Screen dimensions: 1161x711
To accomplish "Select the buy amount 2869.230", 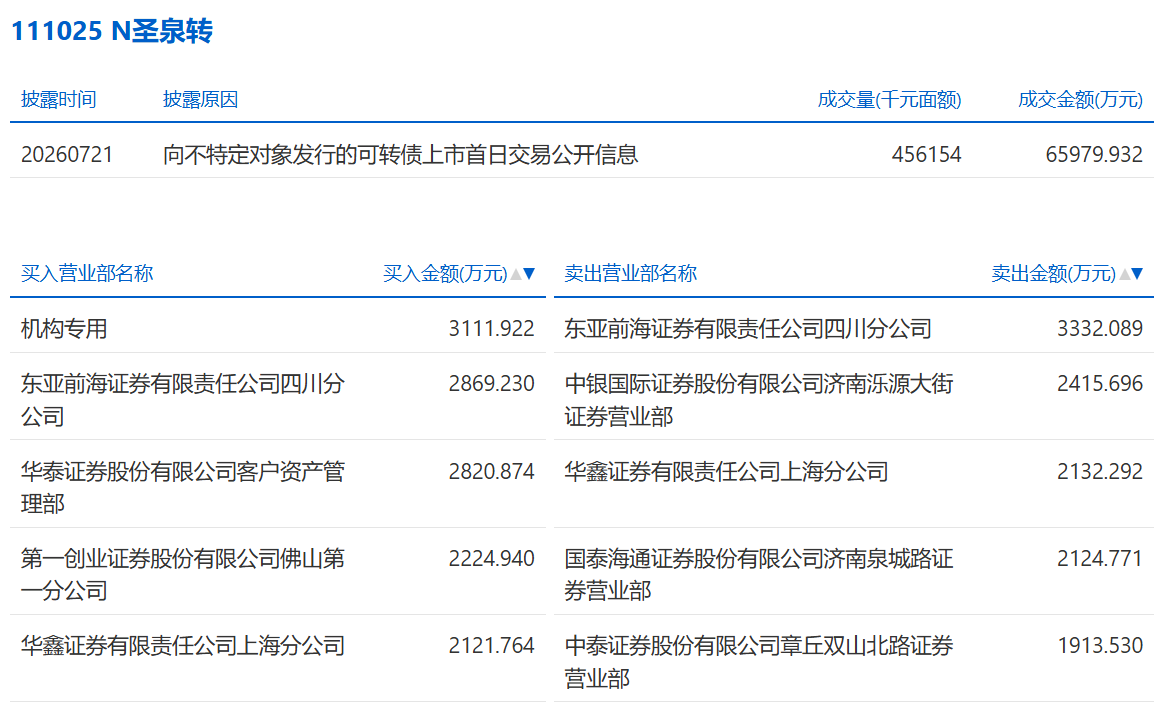I will pyautogui.click(x=492, y=384).
